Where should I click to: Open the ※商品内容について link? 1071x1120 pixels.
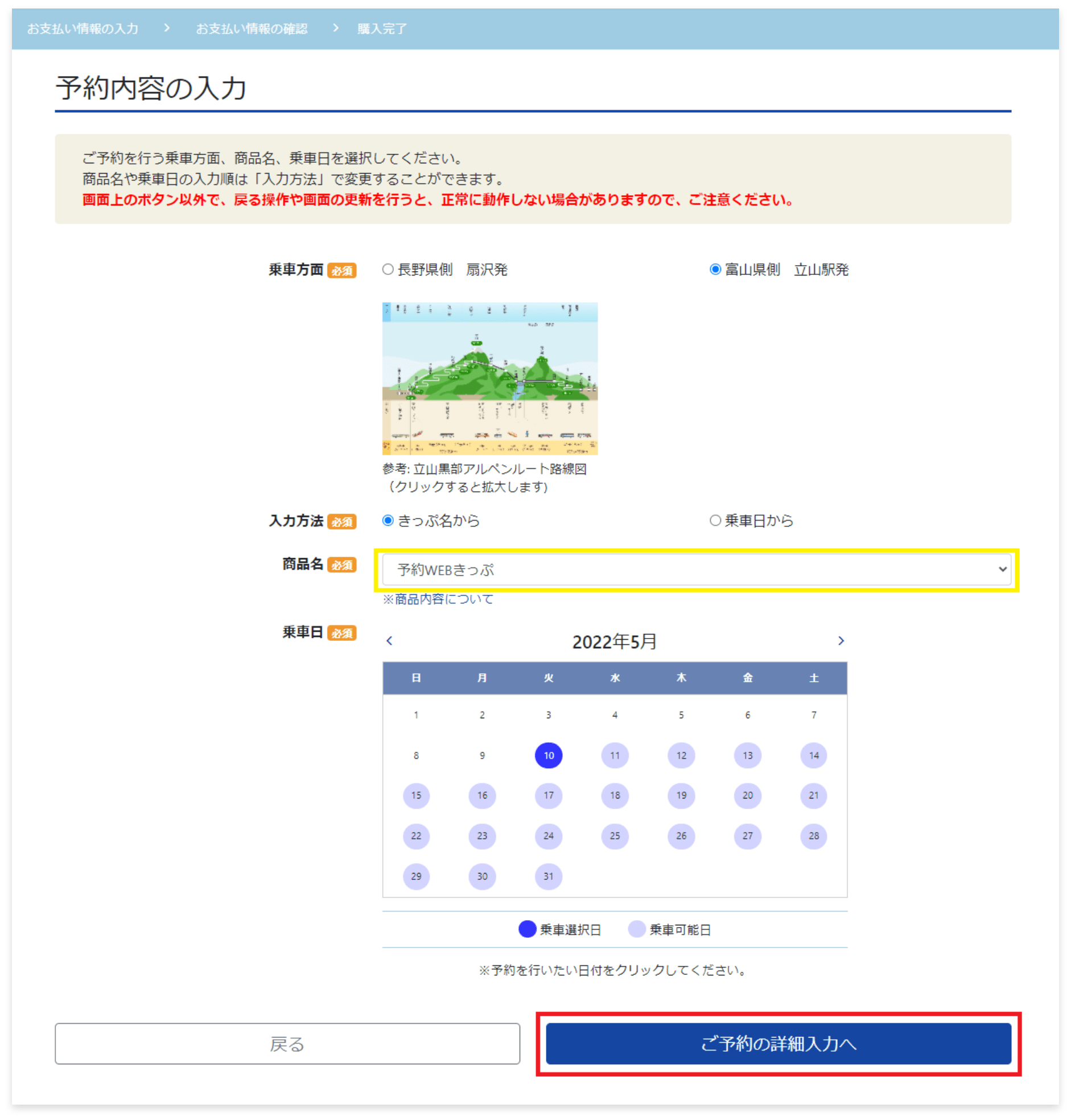(438, 599)
